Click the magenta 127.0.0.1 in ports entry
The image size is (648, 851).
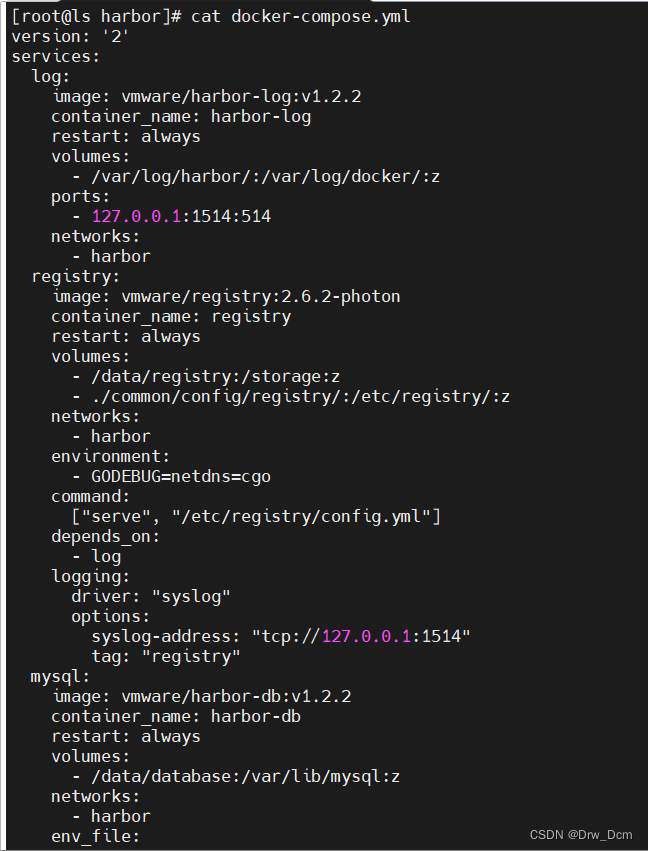pyautogui.click(x=136, y=217)
